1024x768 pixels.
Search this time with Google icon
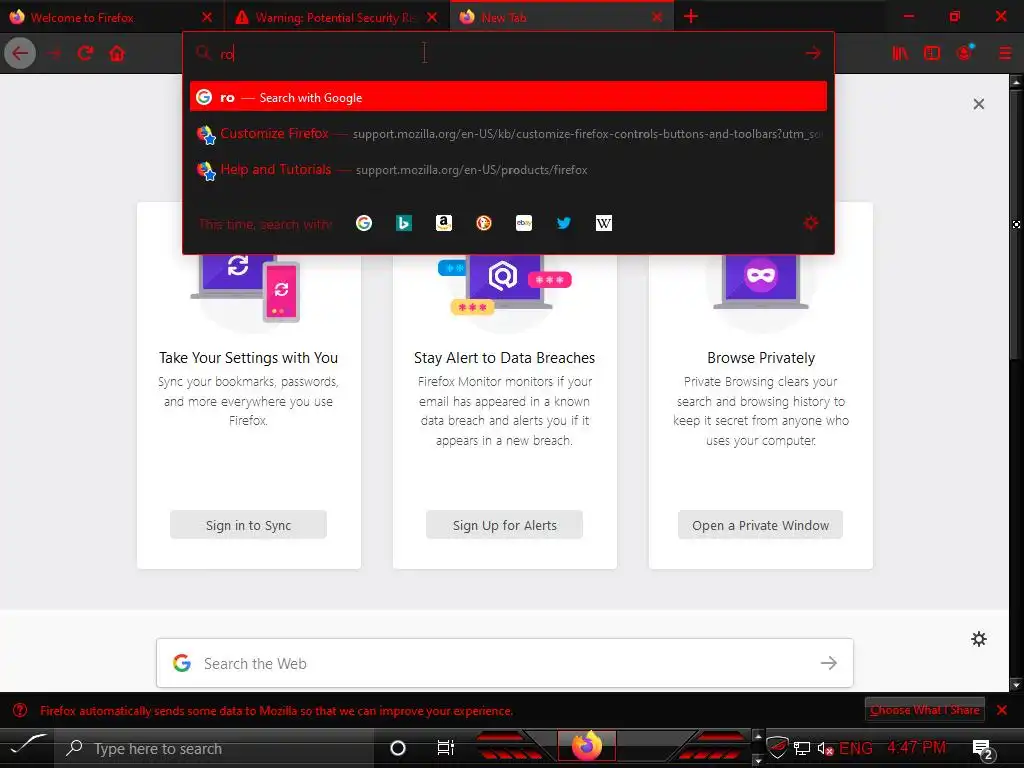pos(364,223)
